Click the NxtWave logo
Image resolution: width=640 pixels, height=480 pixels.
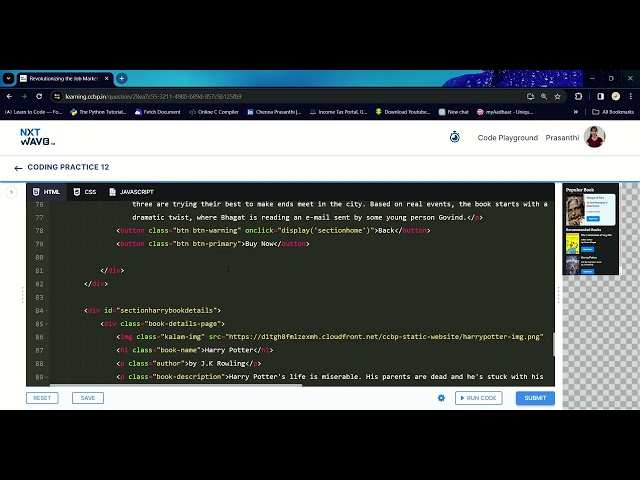38,137
